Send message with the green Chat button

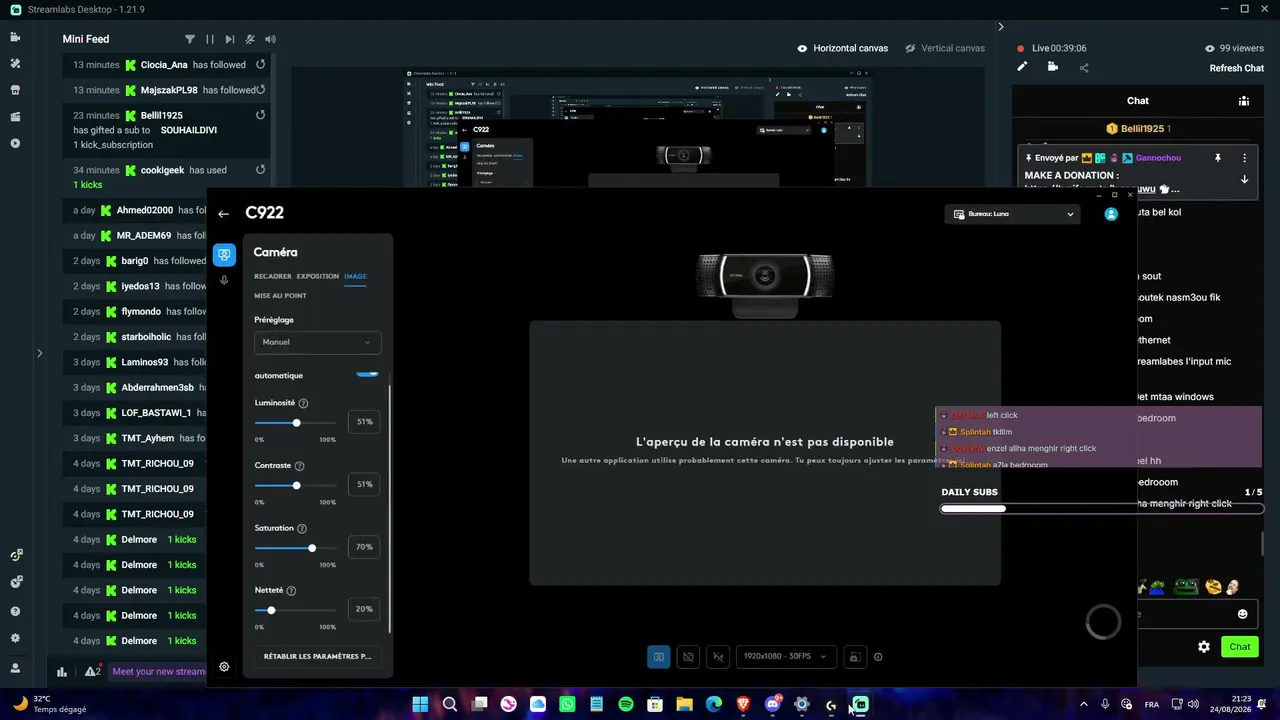tap(1240, 647)
